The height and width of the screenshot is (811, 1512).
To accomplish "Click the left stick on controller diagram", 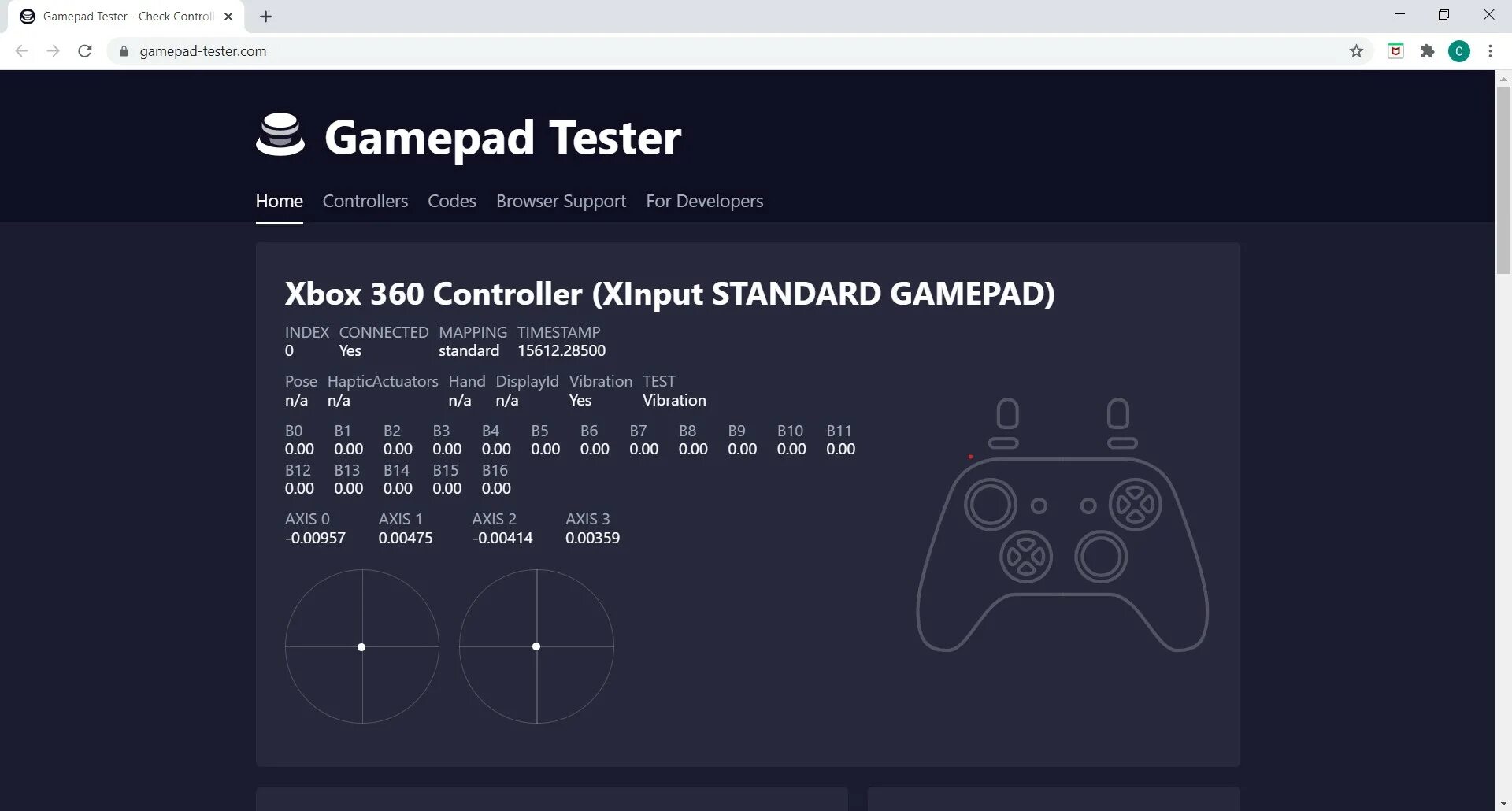I will (991, 505).
